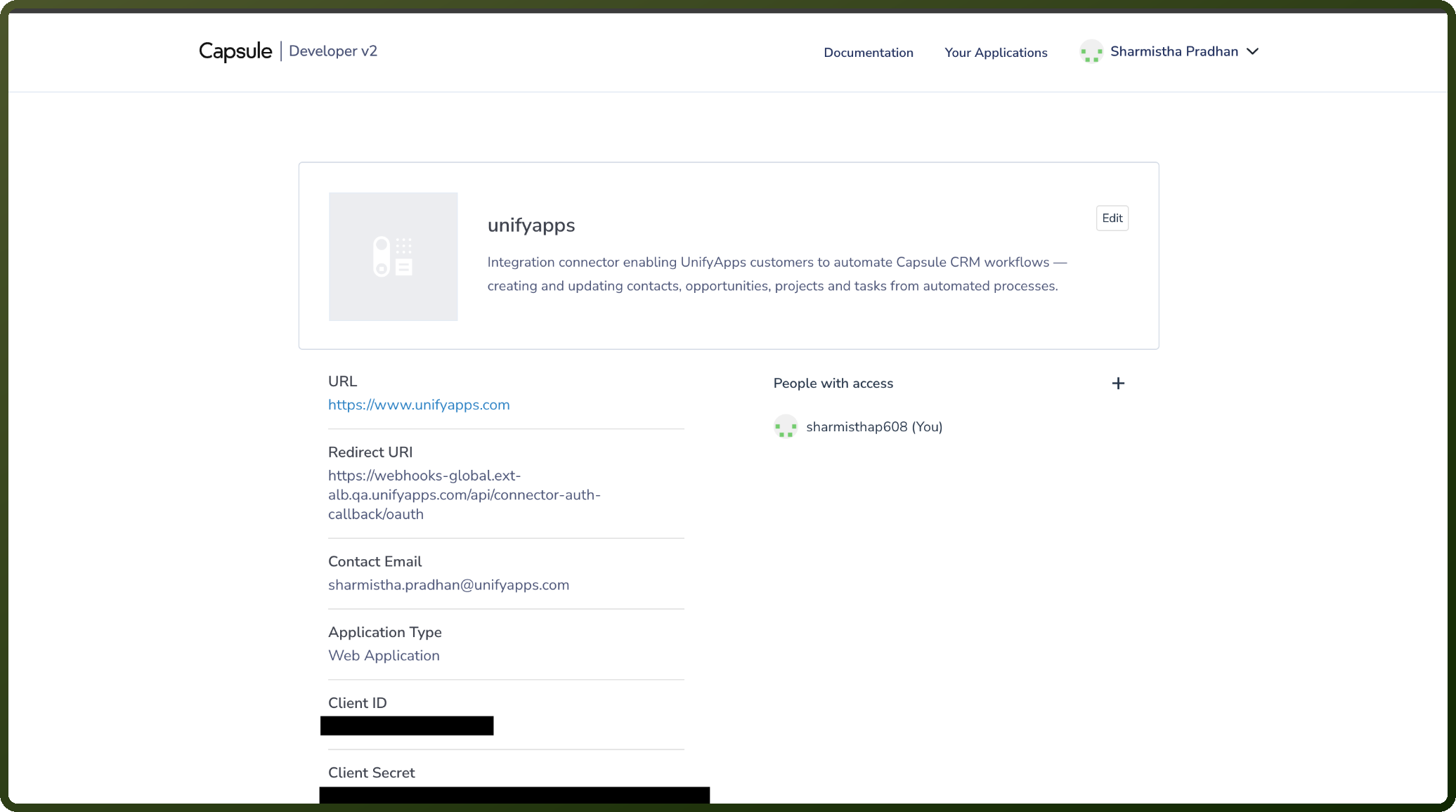Click the Client ID label
Image resolution: width=1456 pixels, height=812 pixels.
point(357,703)
